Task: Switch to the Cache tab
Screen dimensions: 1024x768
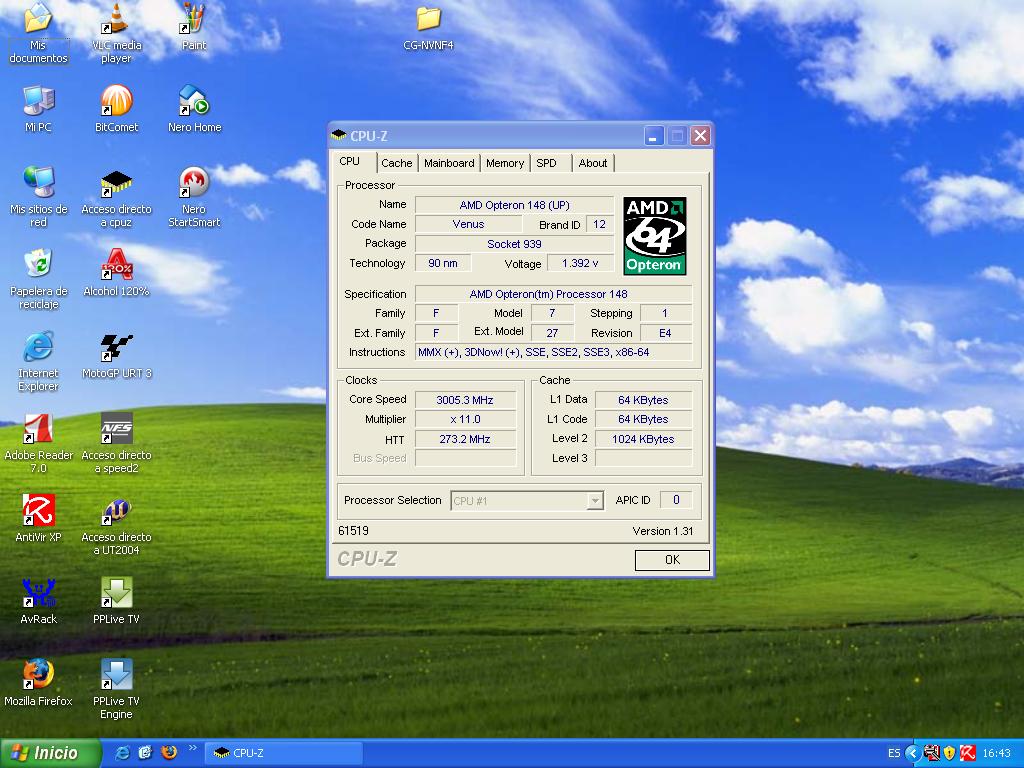Action: 396,163
